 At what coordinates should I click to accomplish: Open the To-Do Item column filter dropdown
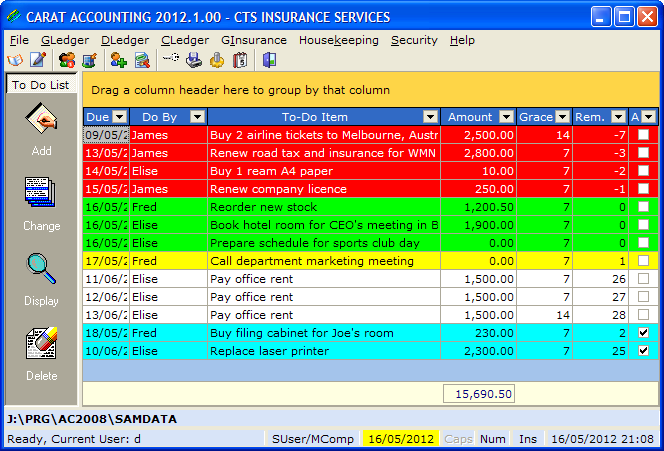click(430, 116)
